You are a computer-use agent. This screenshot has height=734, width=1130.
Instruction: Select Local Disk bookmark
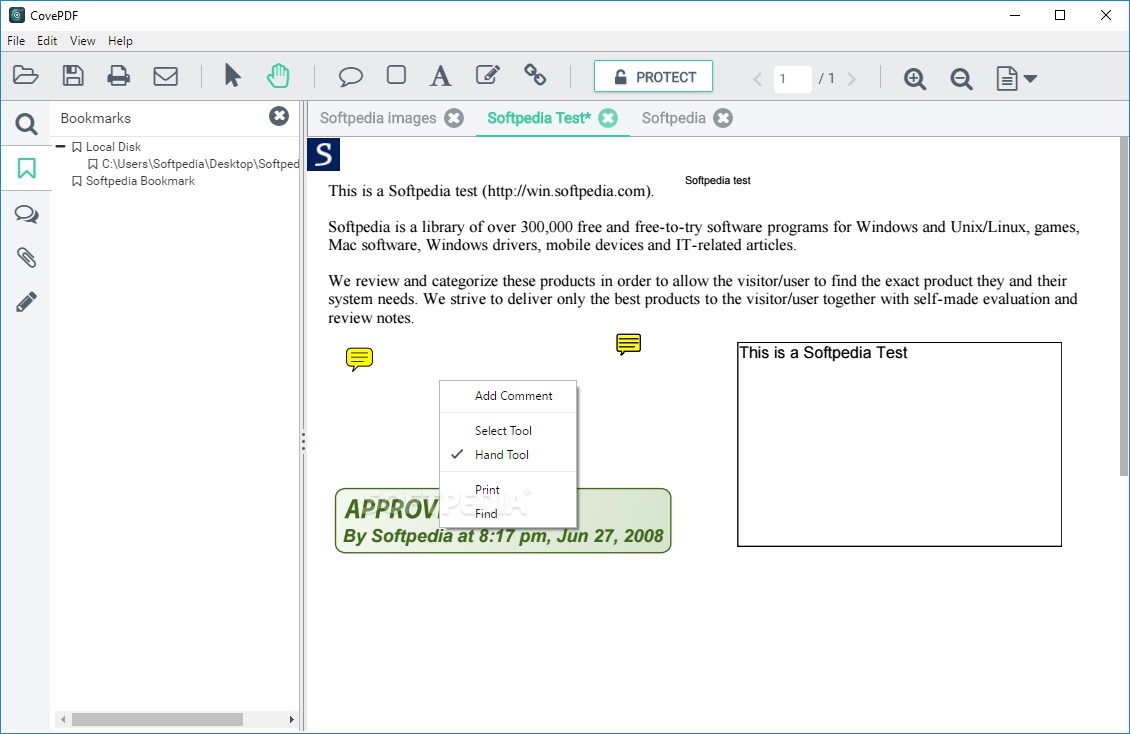[113, 147]
